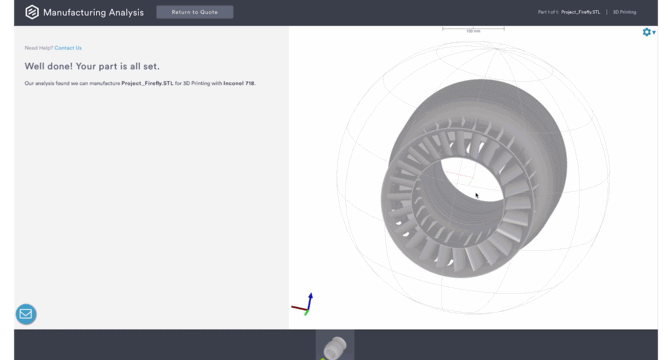Click the Manufacturing Analysis hexagon logo
Viewport: 670px width, 360px height.
click(32, 12)
